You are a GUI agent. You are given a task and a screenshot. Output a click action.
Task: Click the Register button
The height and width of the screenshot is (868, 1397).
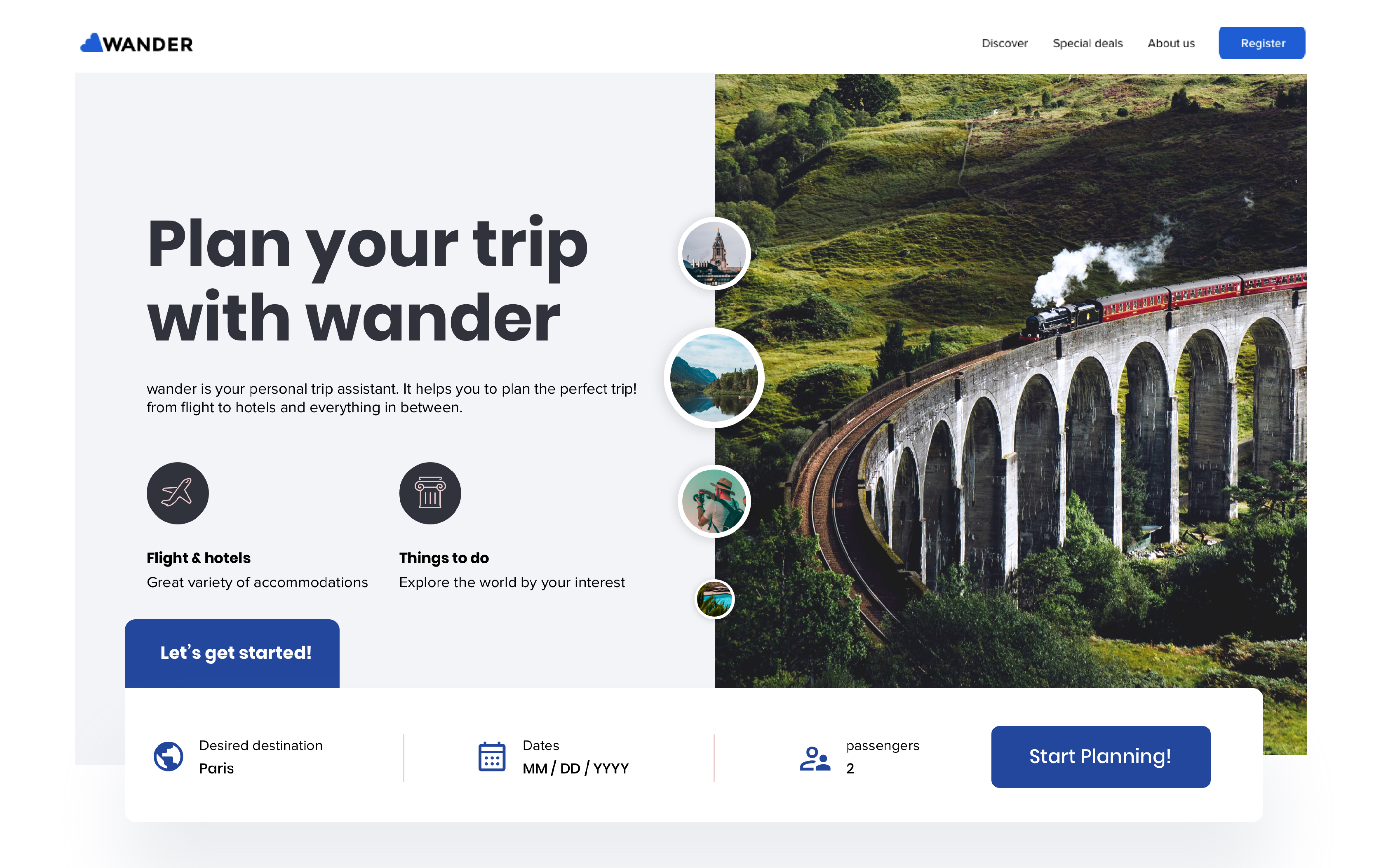[1261, 43]
